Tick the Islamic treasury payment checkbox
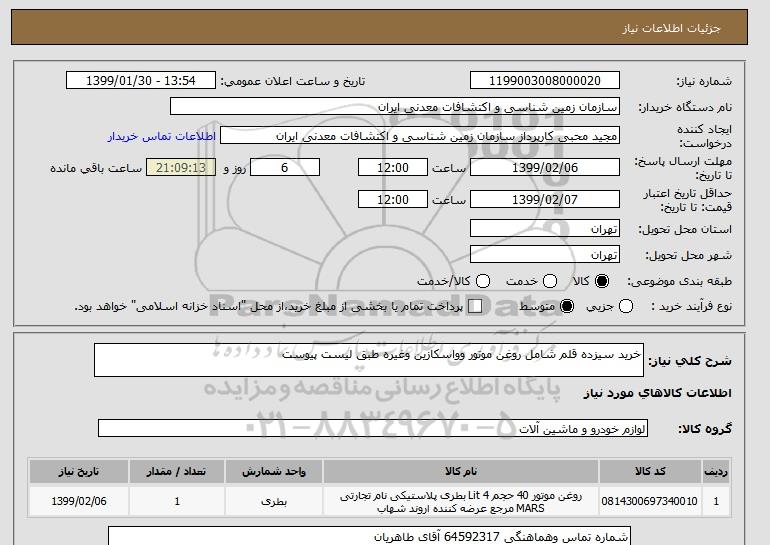The height and width of the screenshot is (545, 770). (x=475, y=306)
